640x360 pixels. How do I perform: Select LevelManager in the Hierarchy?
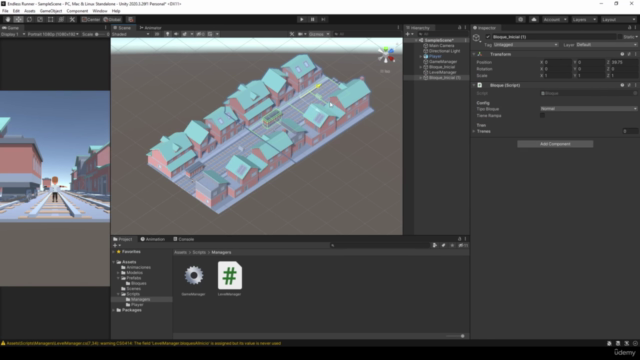point(442,72)
